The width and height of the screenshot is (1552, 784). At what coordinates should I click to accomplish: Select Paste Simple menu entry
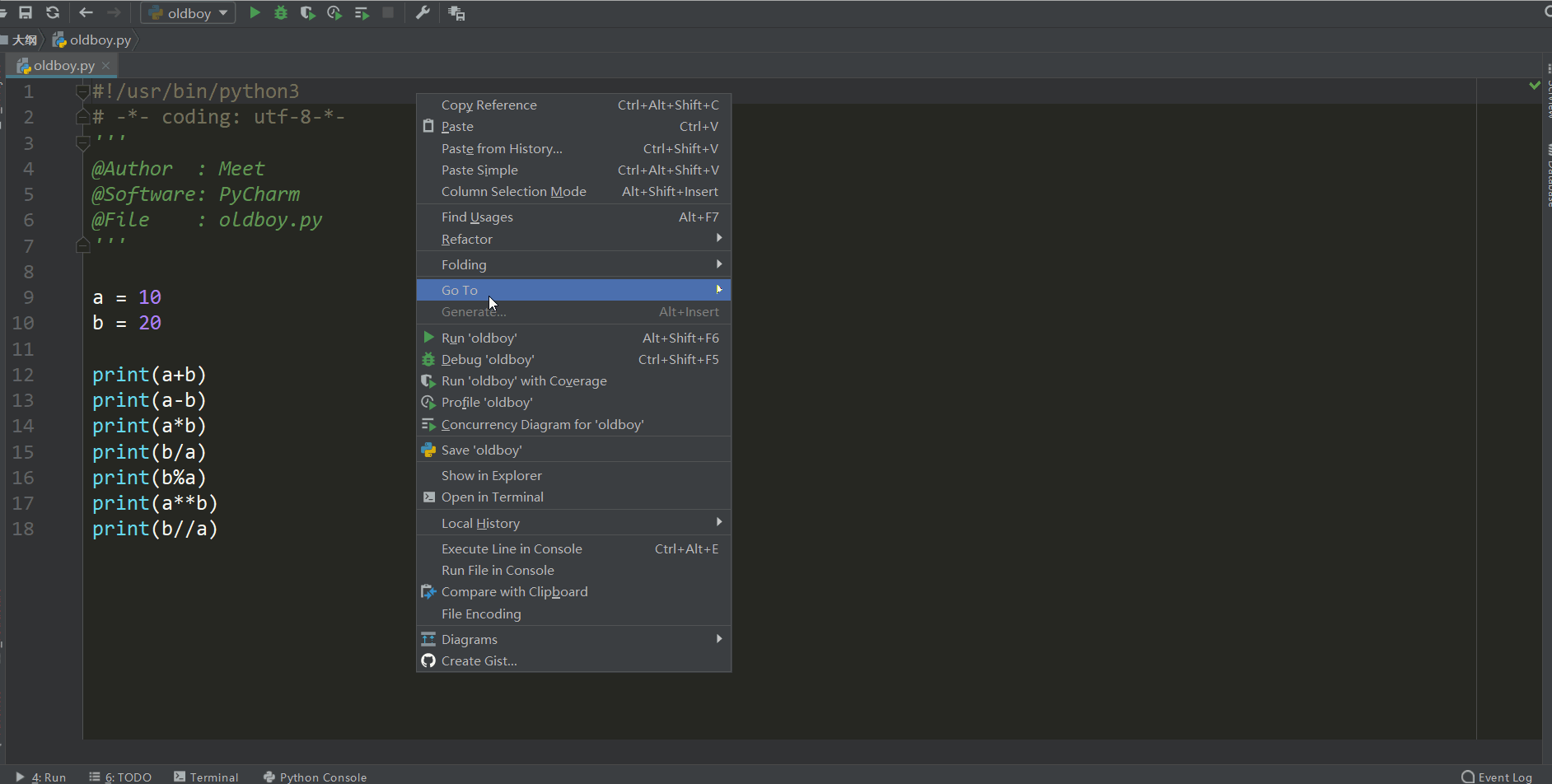[x=573, y=170]
